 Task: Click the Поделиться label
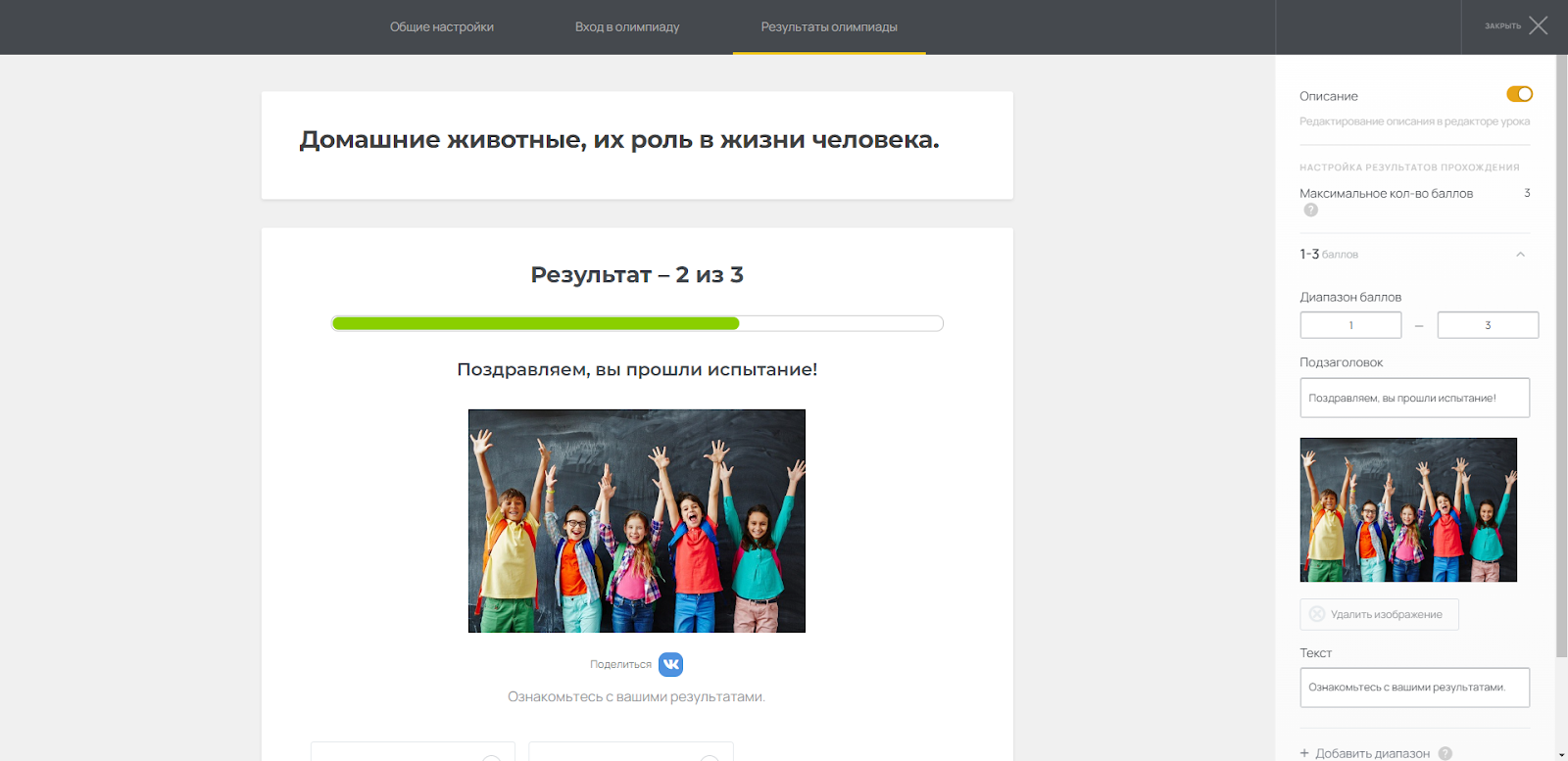click(x=620, y=664)
